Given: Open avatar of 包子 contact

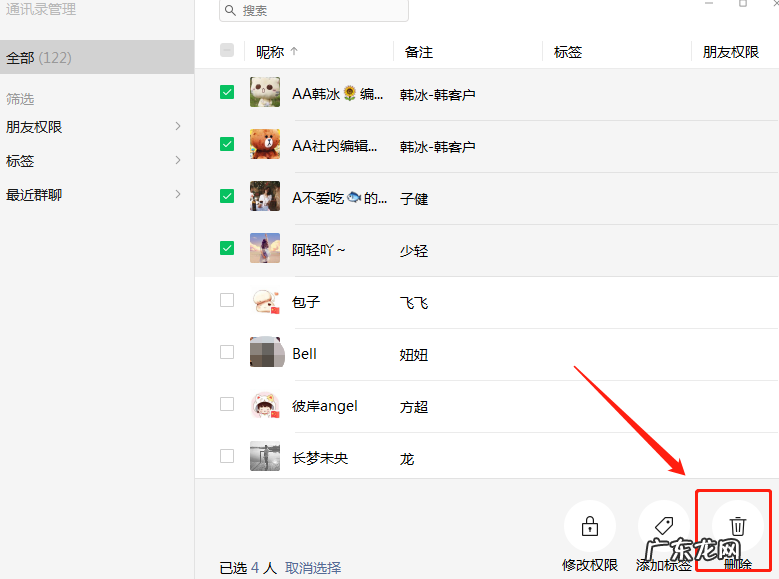Looking at the screenshot, I should click(x=265, y=300).
